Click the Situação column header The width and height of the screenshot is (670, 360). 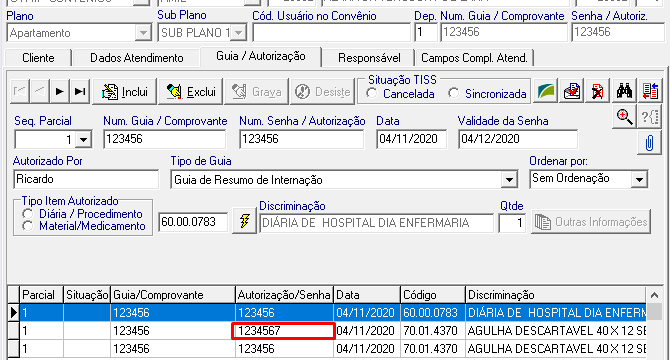tap(87, 295)
